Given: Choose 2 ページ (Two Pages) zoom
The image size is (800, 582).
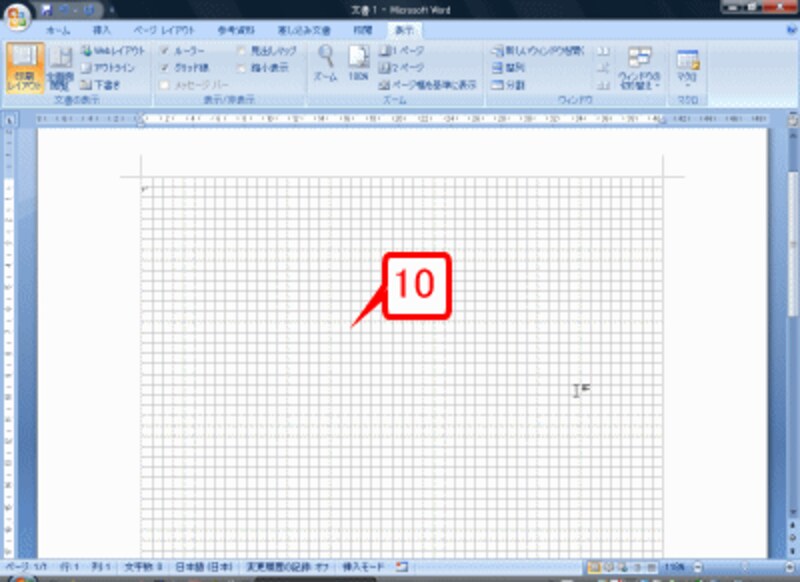Looking at the screenshot, I should click(402, 68).
